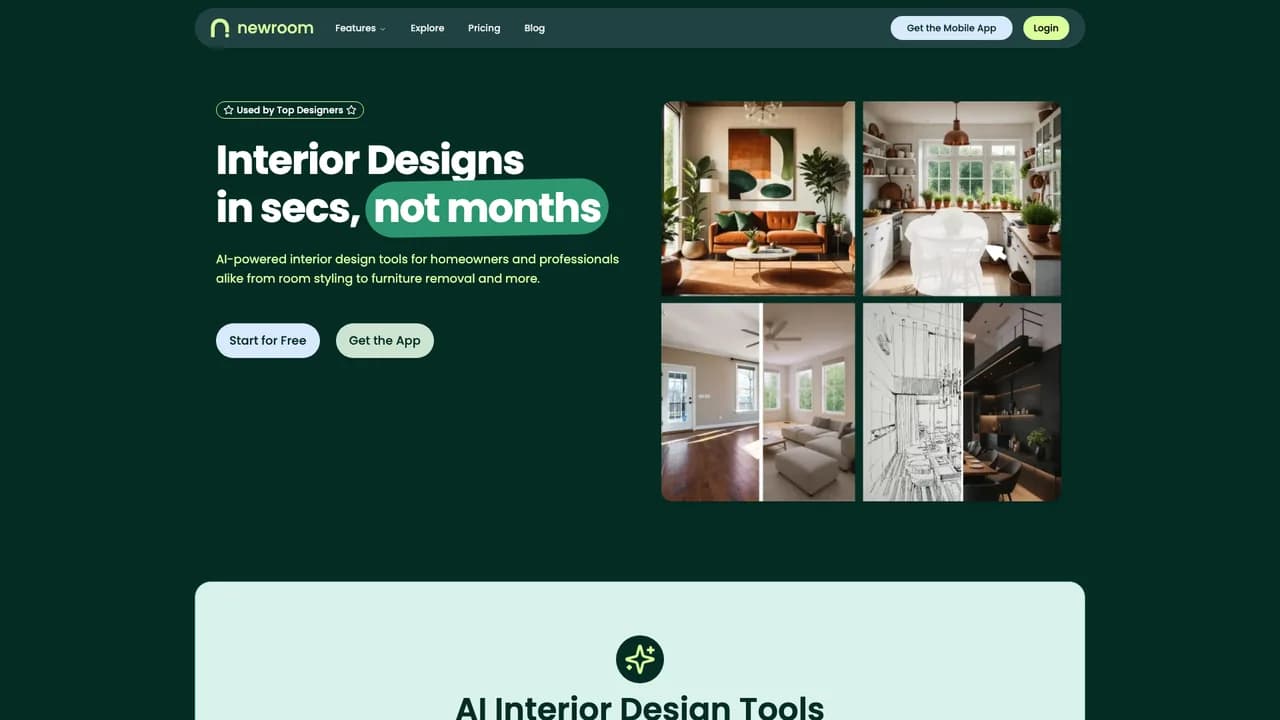1280x720 pixels.
Task: Click the Interior Designs headline text
Action: (370, 160)
